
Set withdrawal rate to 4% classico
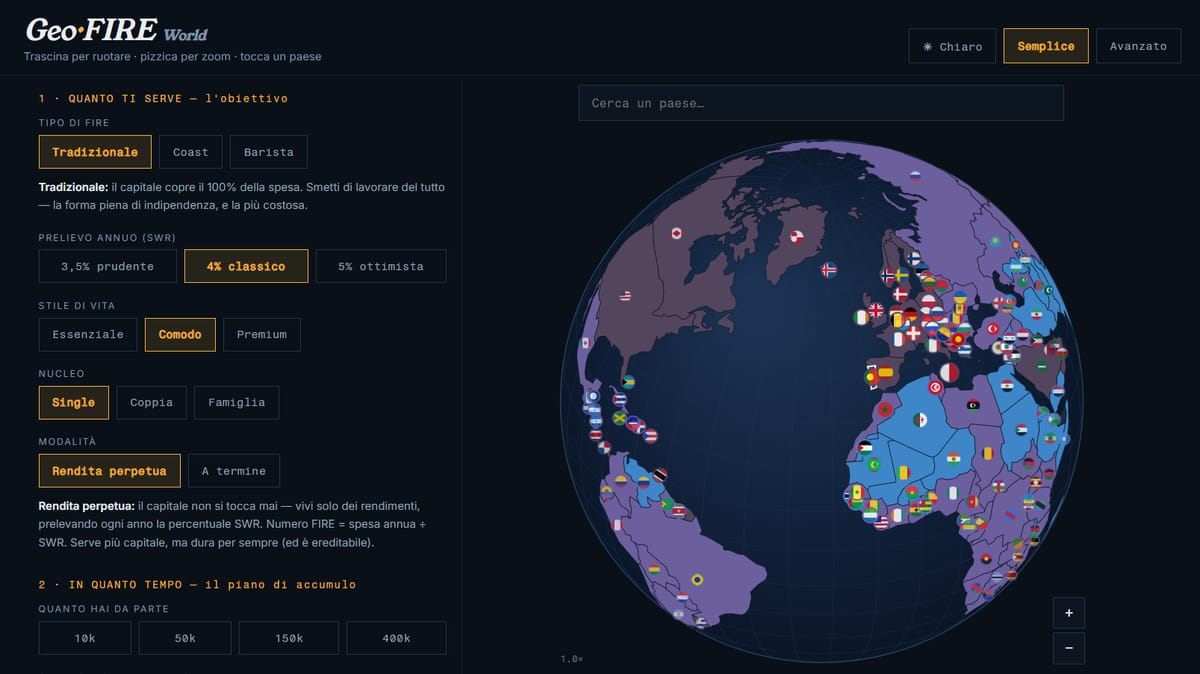click(x=246, y=266)
